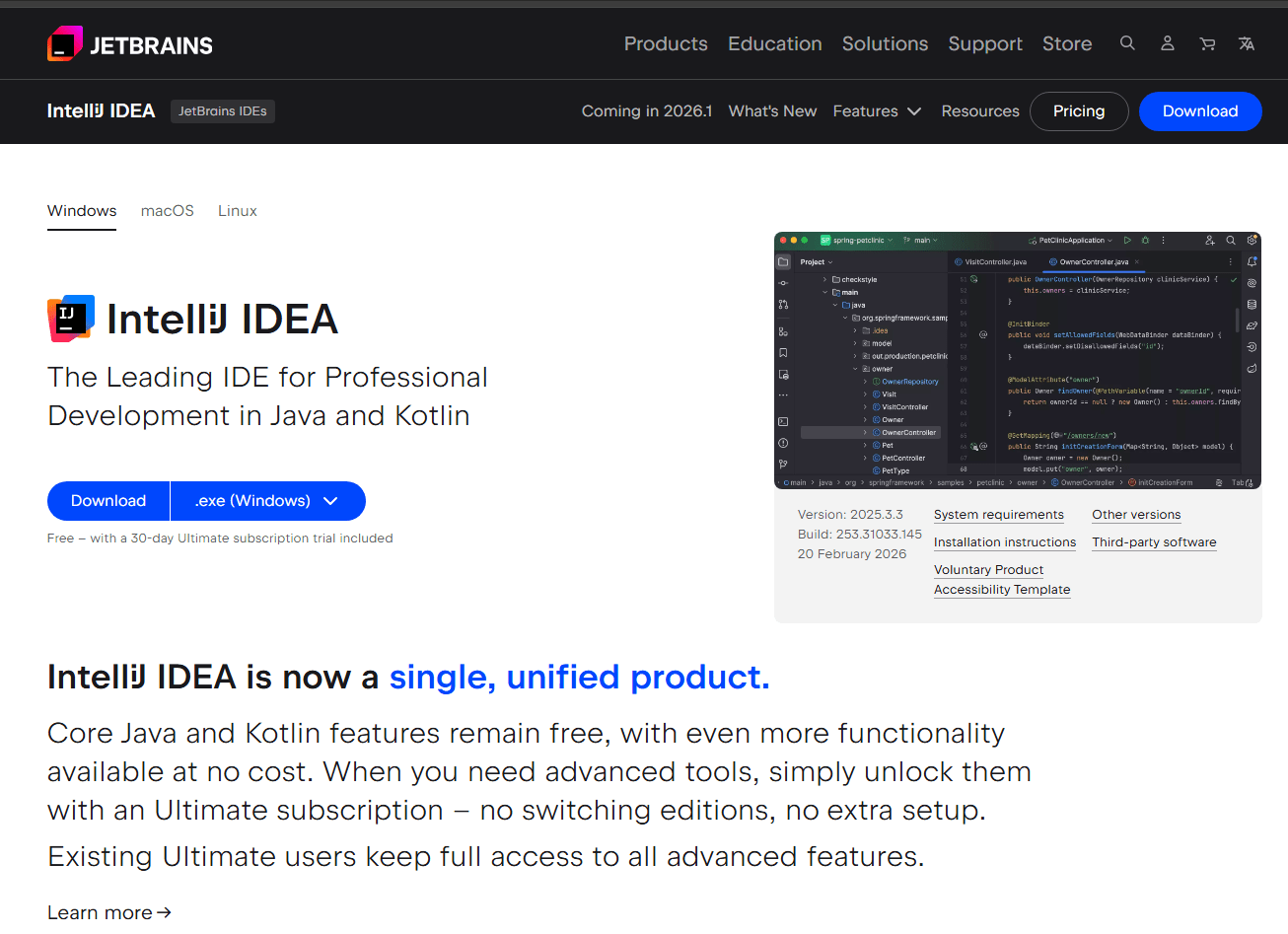Expand the Features dropdown

(x=877, y=111)
